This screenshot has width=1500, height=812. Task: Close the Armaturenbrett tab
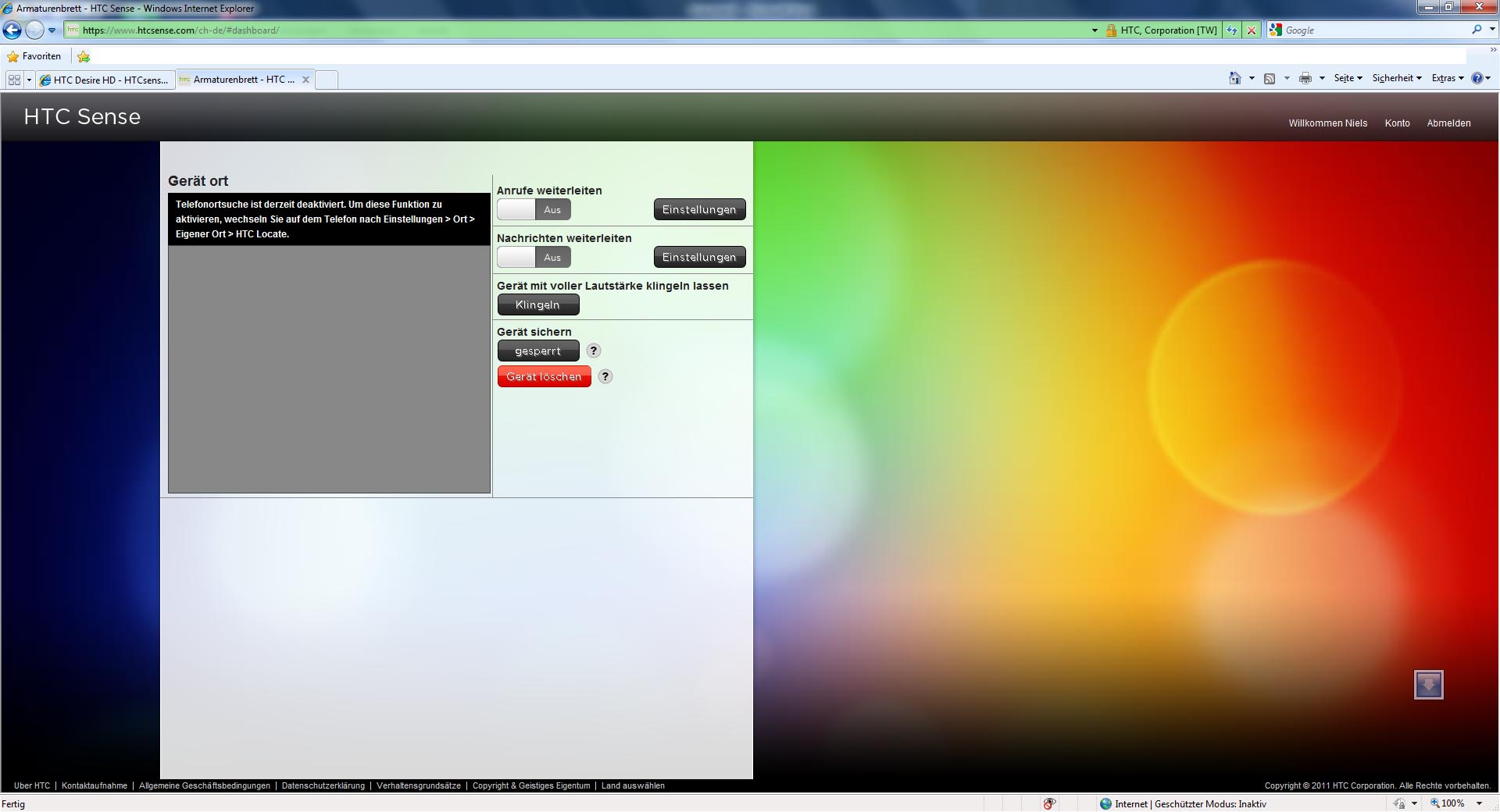305,80
